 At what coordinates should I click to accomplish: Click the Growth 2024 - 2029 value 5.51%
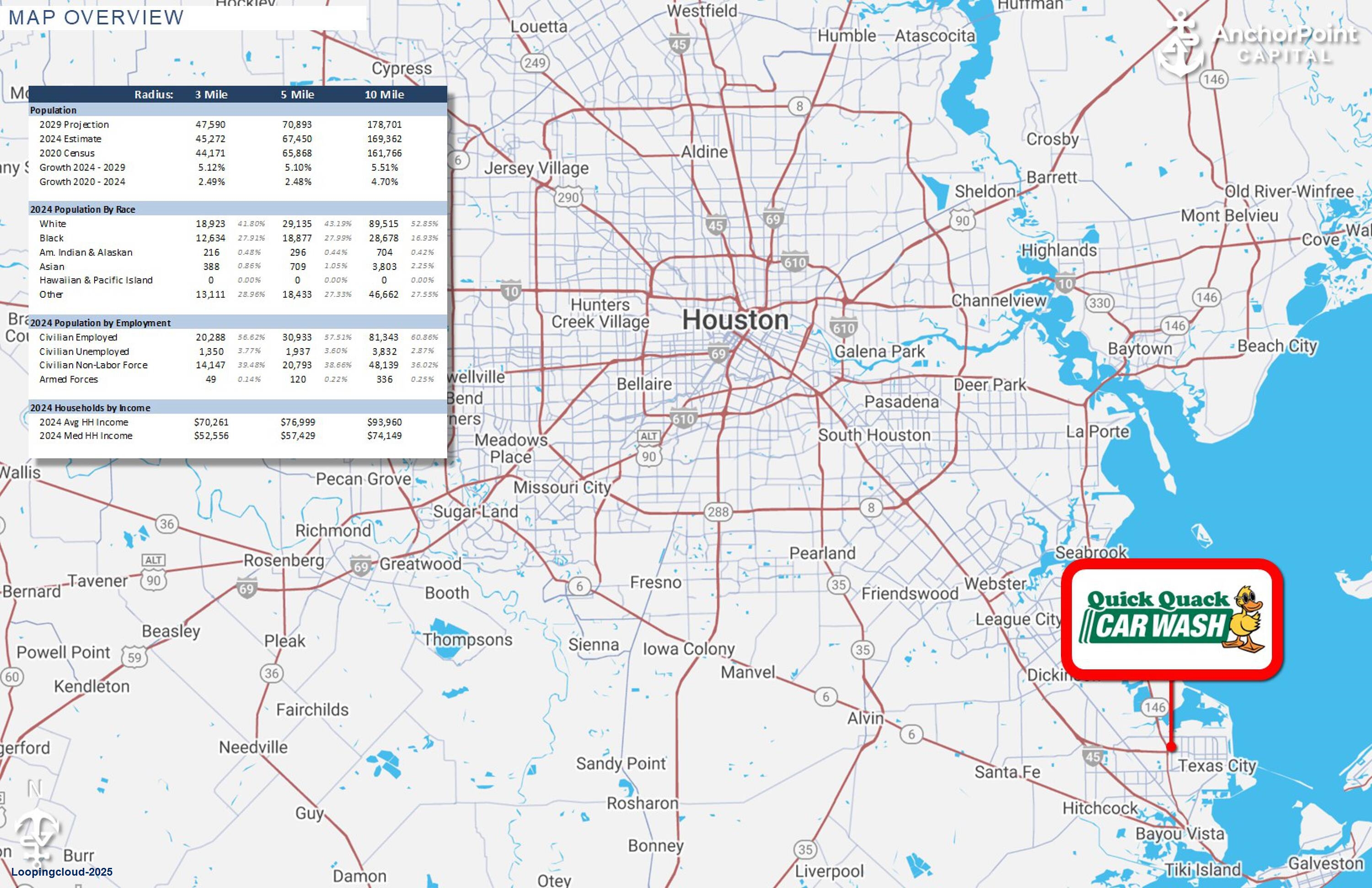tap(385, 167)
